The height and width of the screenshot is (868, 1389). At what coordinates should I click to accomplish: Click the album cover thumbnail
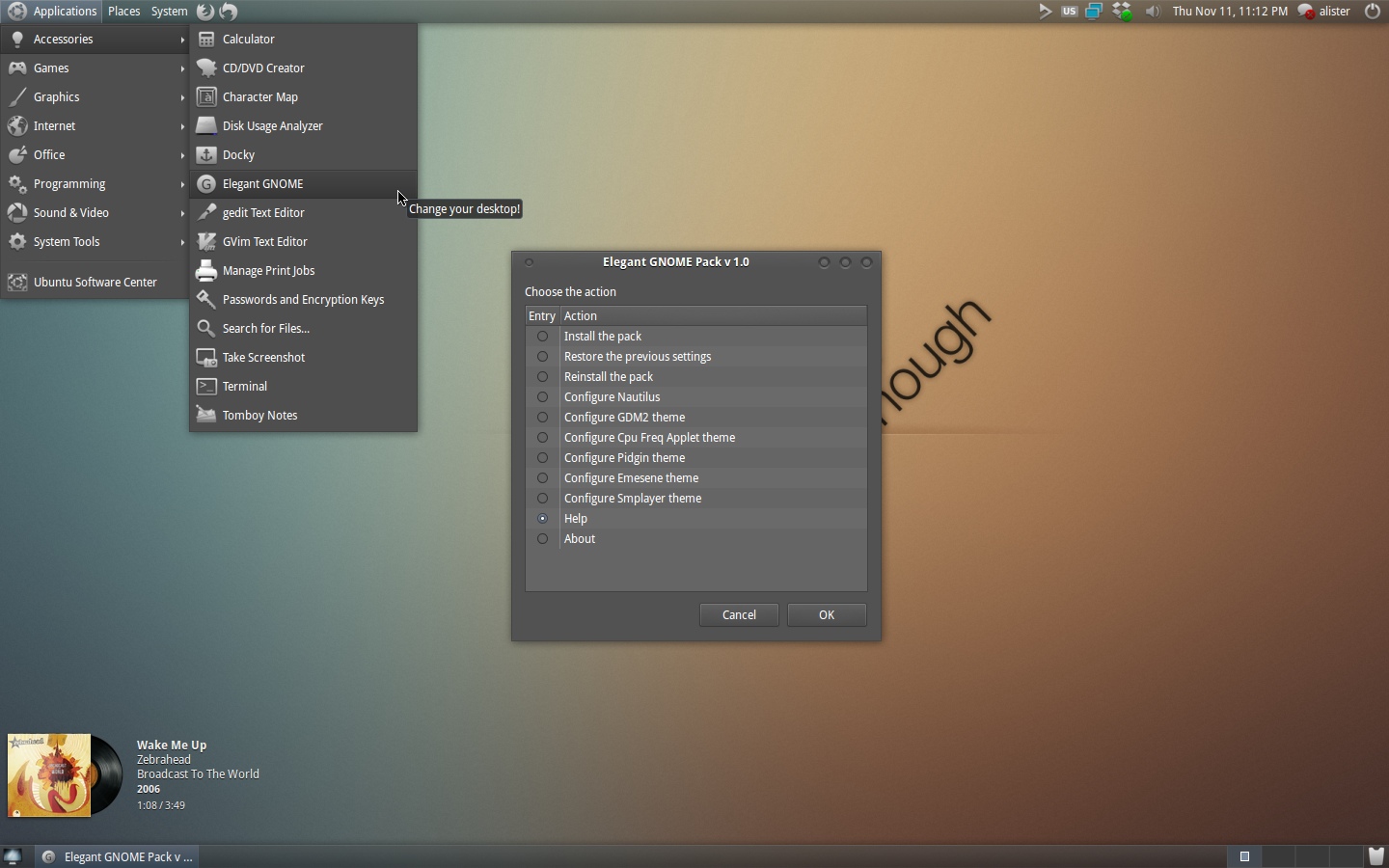pos(49,775)
